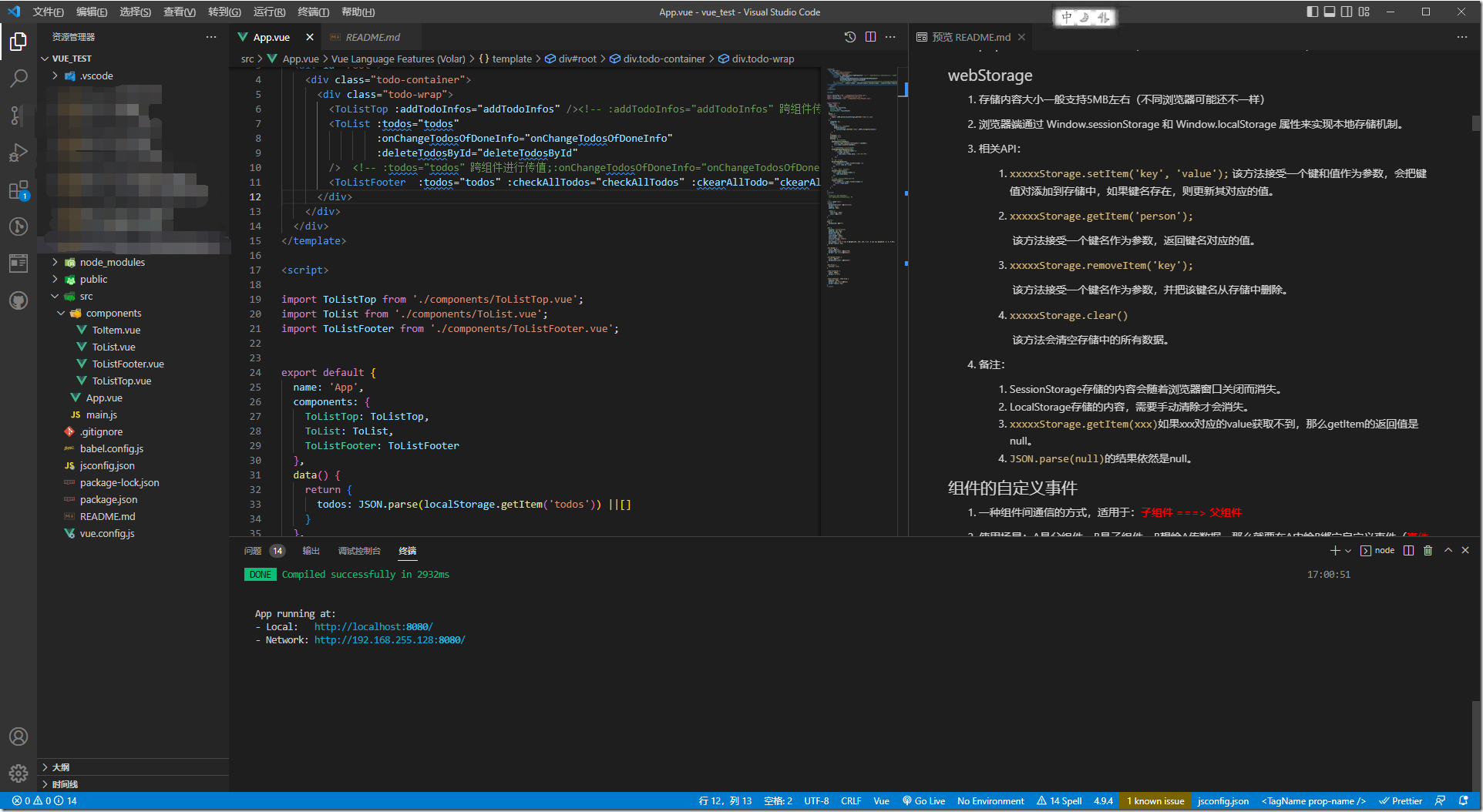This screenshot has height=812, width=1483.
Task: Click the div.todo-container breadcrumb
Action: tap(657, 59)
